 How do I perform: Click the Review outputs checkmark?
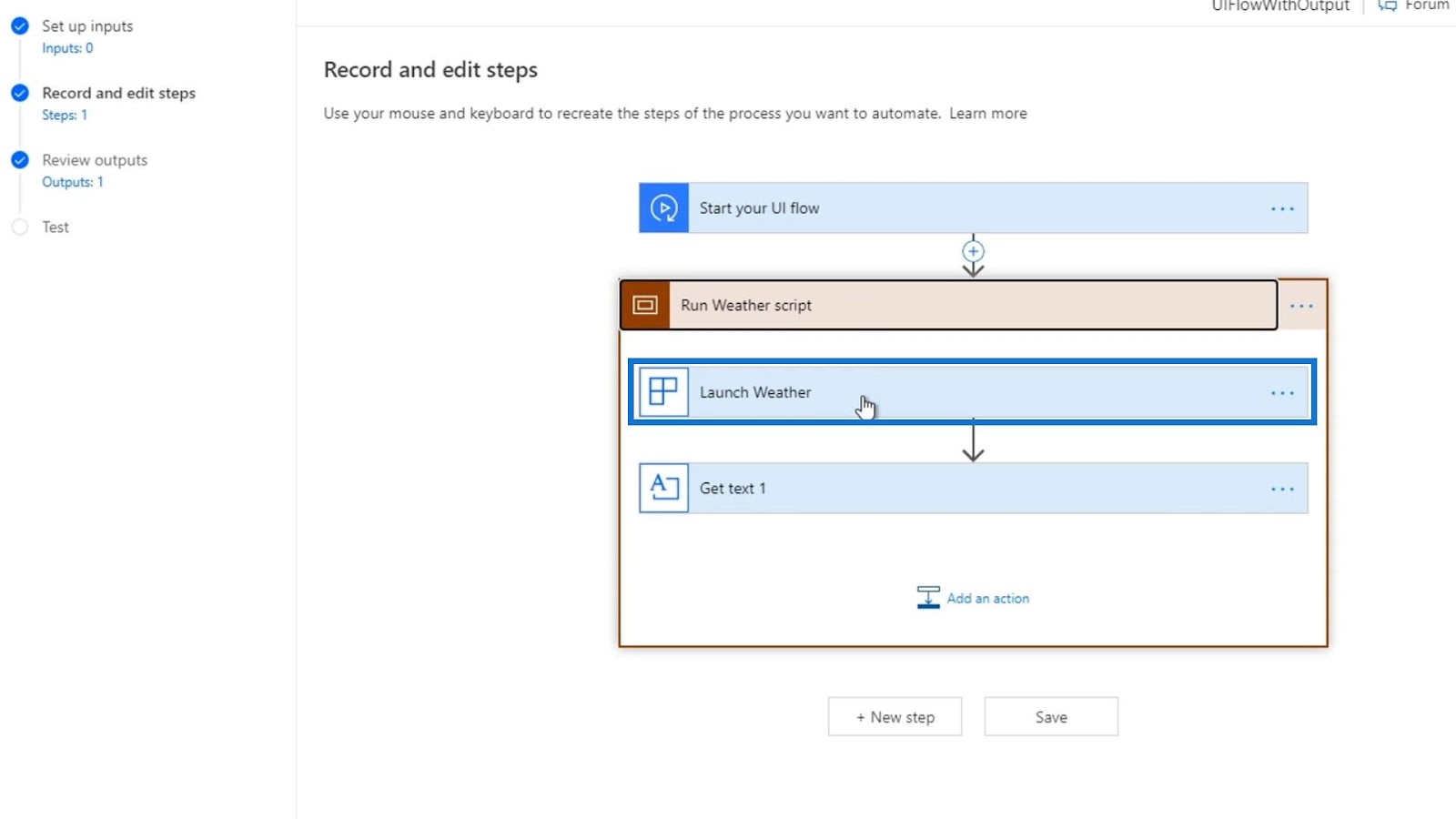[20, 160]
